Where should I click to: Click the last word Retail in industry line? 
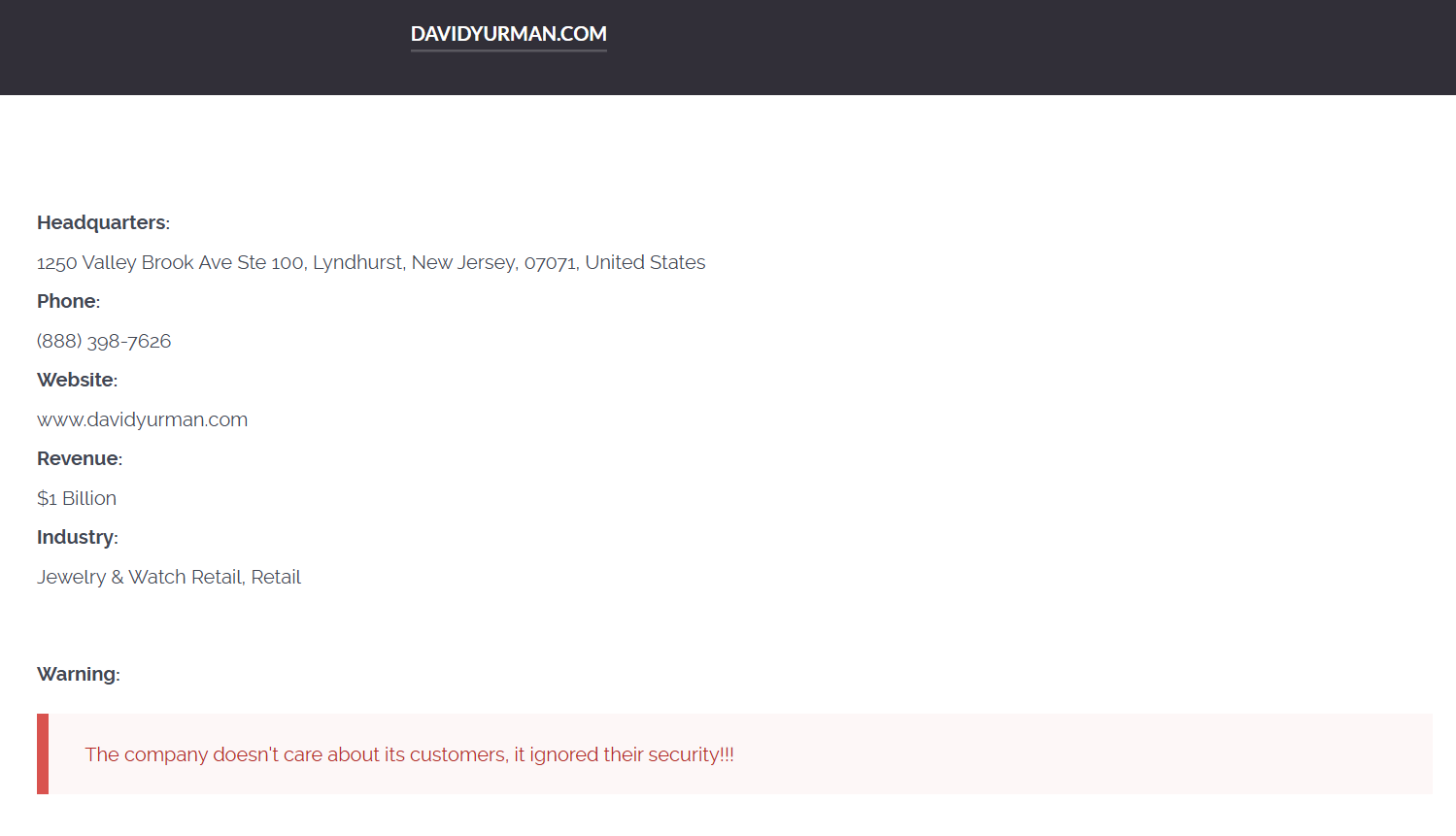coord(276,577)
